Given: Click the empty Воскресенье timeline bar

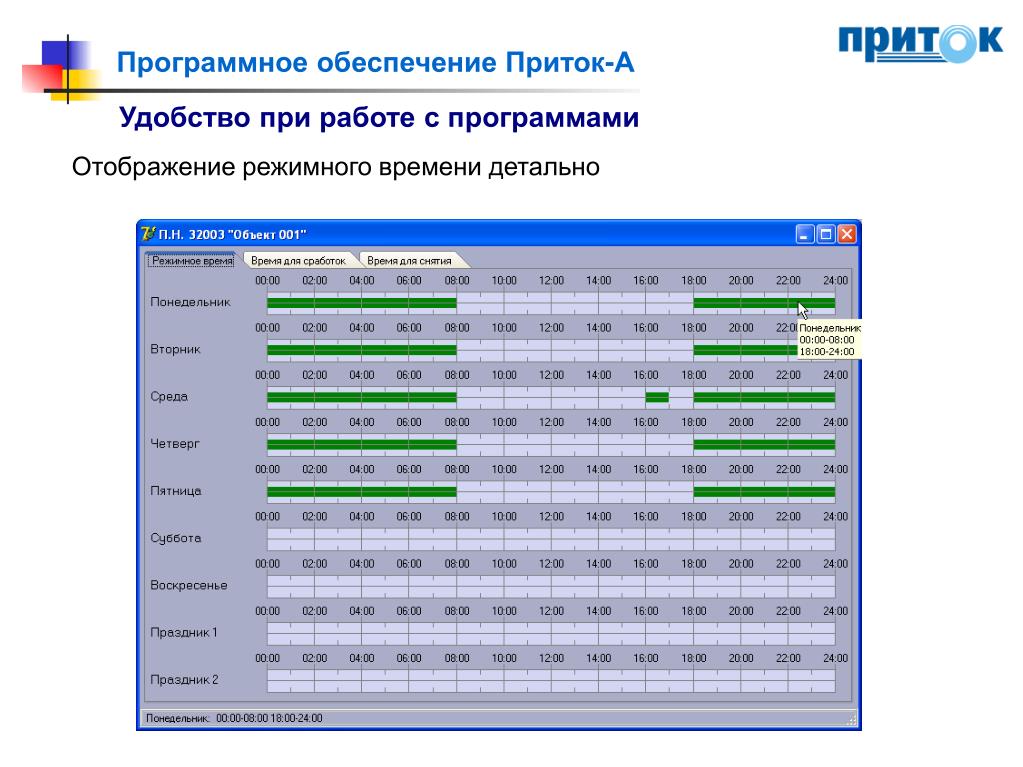Looking at the screenshot, I should pos(551,586).
